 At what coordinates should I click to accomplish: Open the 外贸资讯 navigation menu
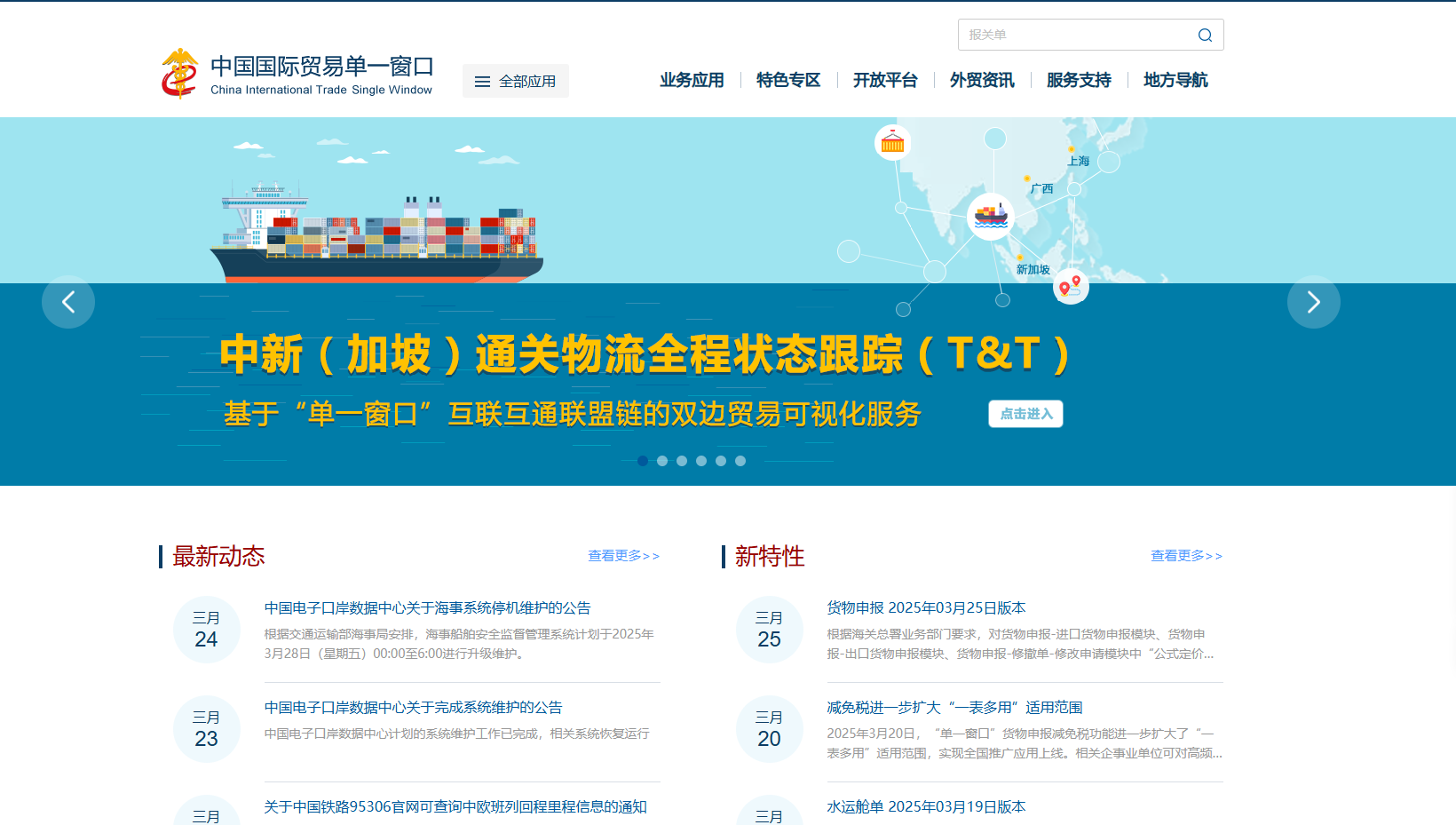(982, 80)
